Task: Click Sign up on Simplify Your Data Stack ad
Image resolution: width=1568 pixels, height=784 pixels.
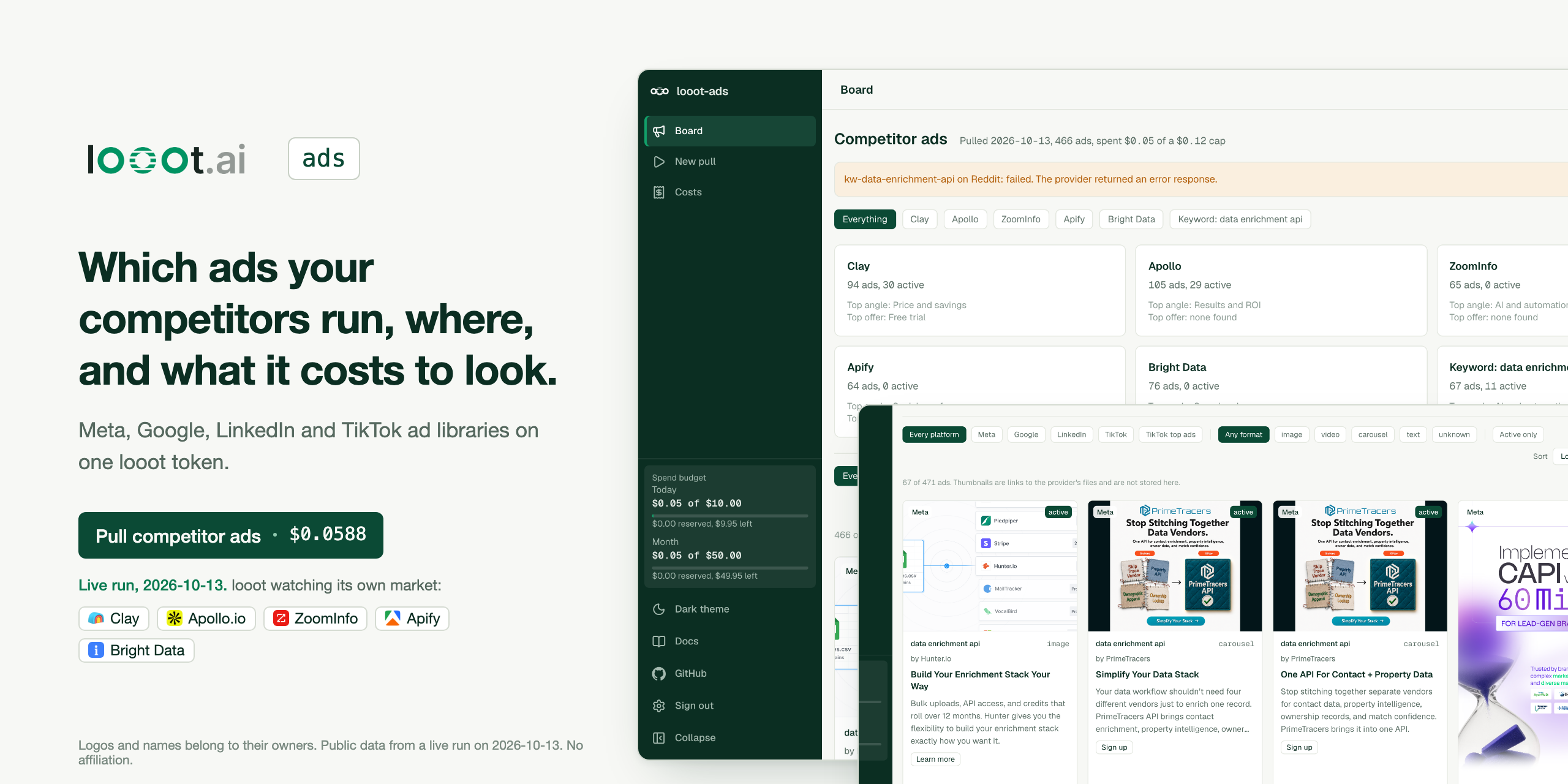Action: 1114,747
